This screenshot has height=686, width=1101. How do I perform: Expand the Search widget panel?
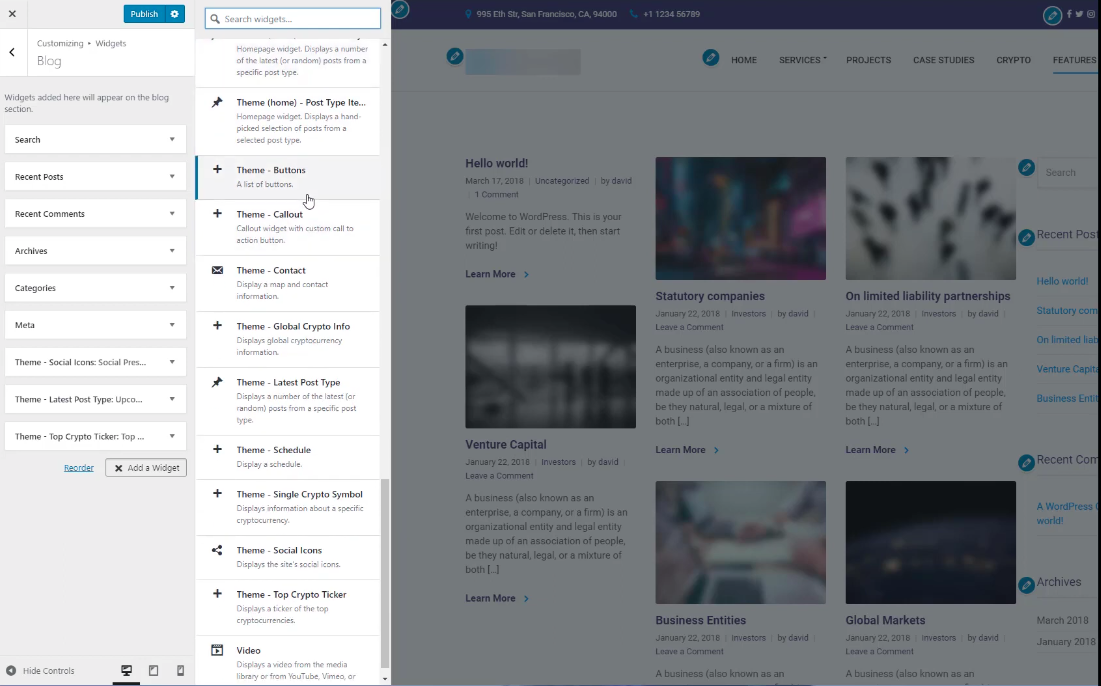tap(95, 140)
